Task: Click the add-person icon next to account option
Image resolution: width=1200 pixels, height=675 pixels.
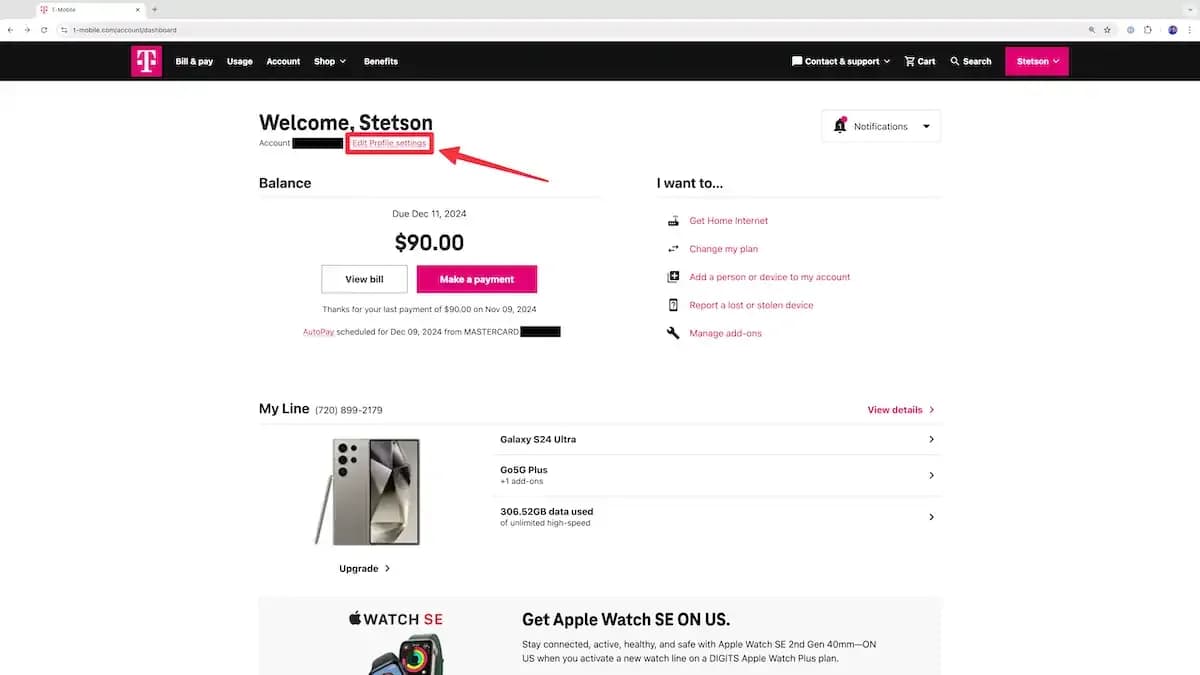Action: (x=672, y=277)
